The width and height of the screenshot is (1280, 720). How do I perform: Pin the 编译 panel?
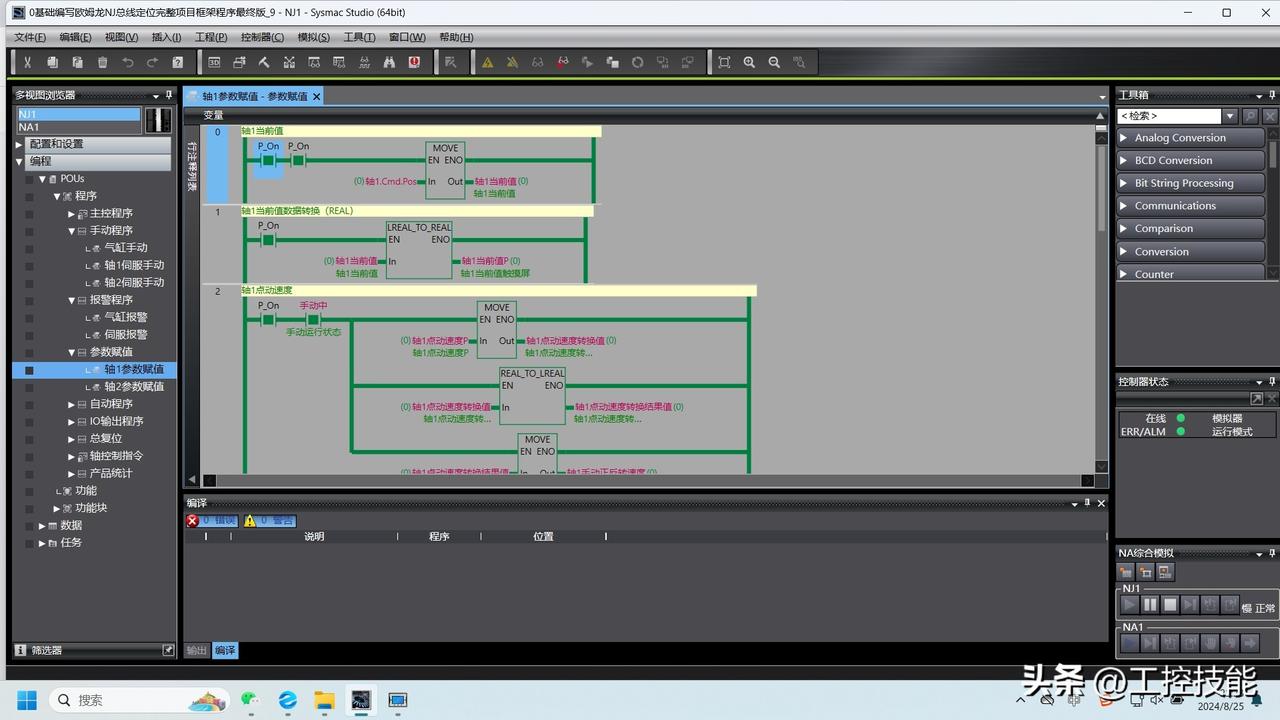coord(1087,503)
